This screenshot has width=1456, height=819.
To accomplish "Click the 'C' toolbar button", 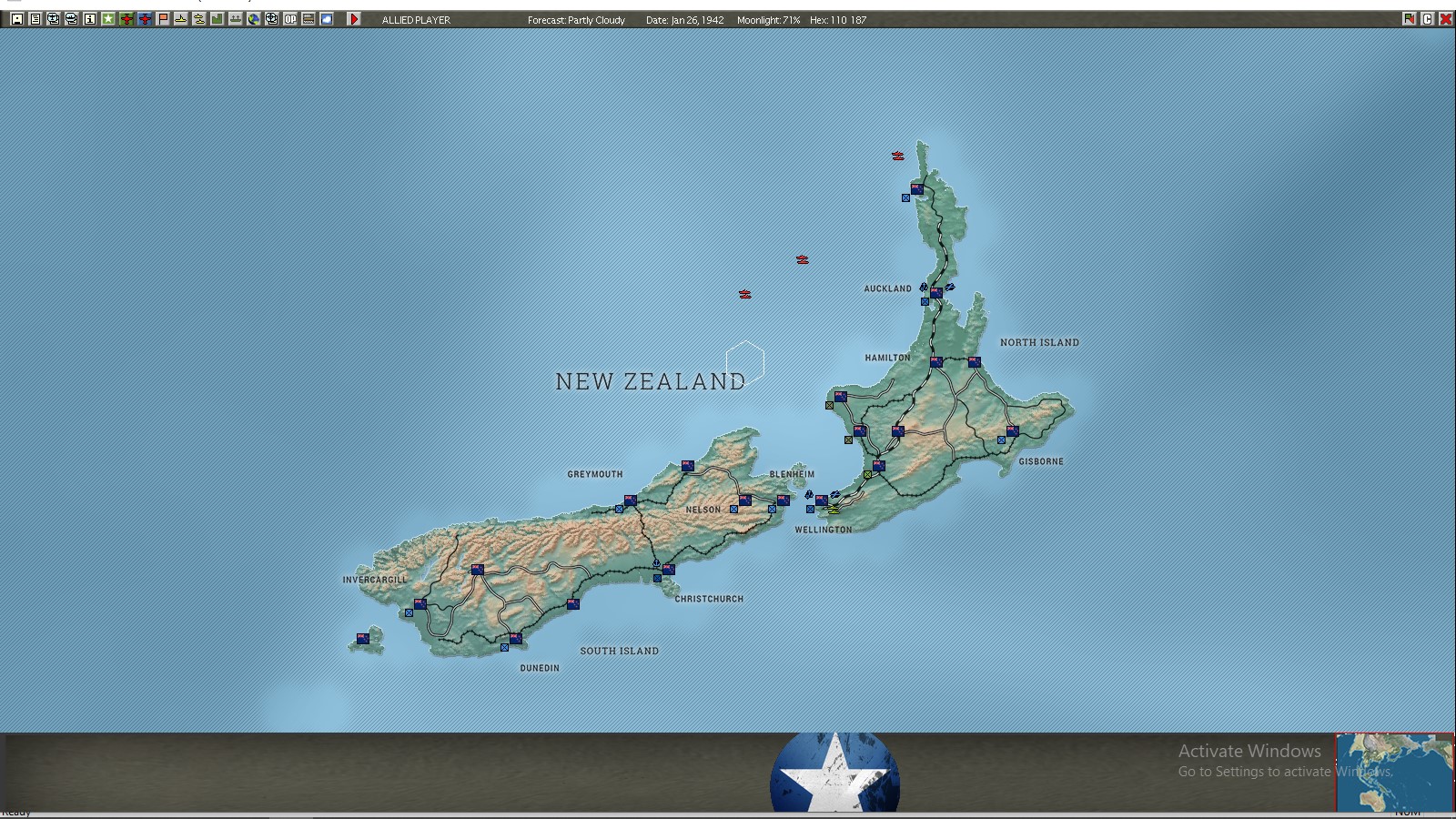I will pos(1428,19).
